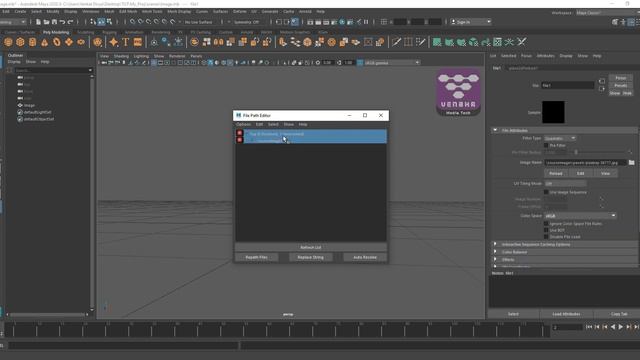Click the Undo arrow in status line
Viewport: 640px width, 360px height.
pyautogui.click(x=62, y=22)
